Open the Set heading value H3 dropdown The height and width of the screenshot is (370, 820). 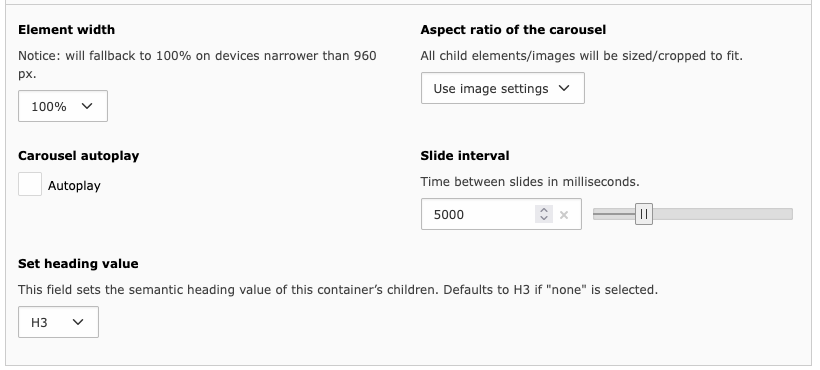(58, 322)
